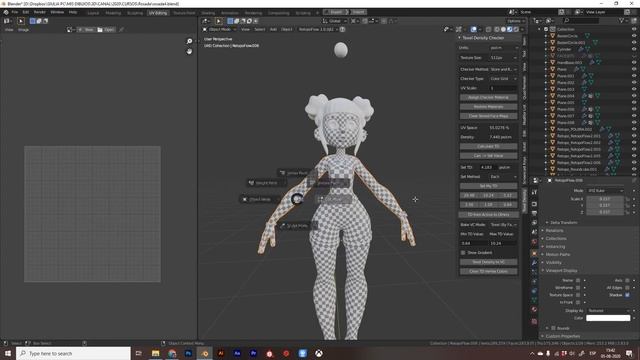Toggle the Shadow checkbox in Viewport Display
The image size is (640, 360).
pyautogui.click(x=627, y=295)
